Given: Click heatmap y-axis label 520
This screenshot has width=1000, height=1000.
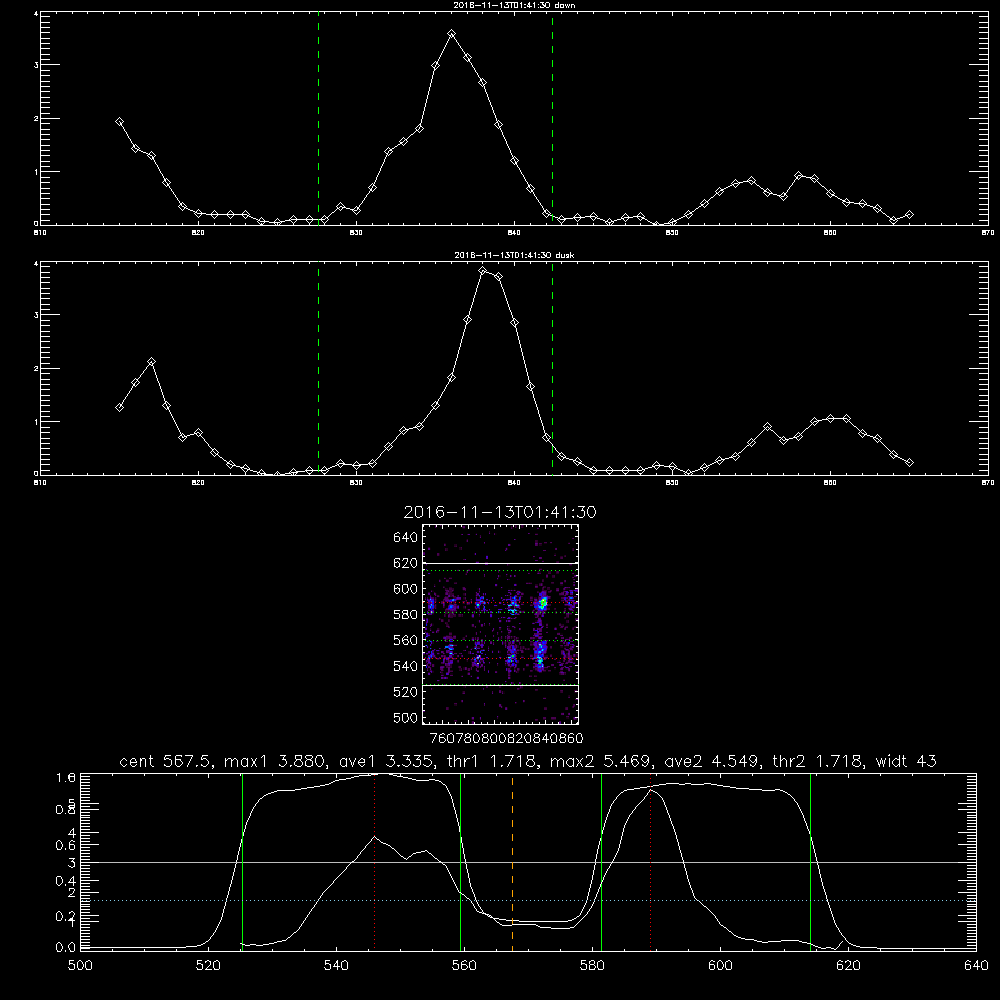Looking at the screenshot, I should pyautogui.click(x=406, y=692).
